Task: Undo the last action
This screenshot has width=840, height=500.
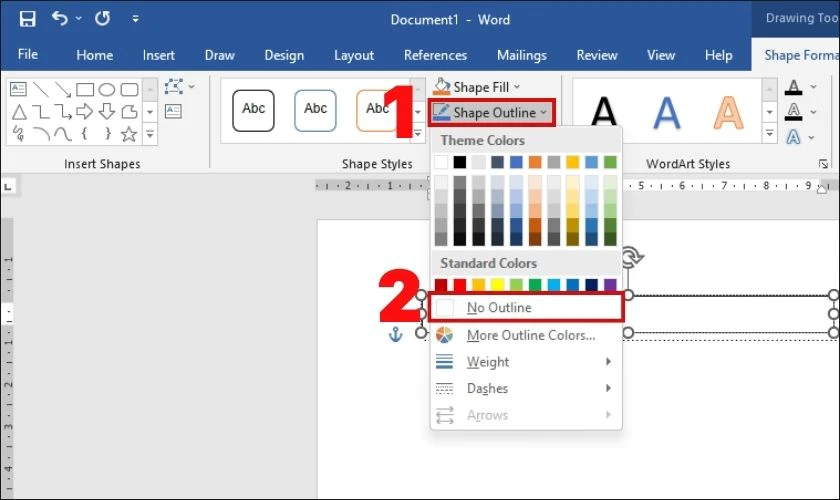Action: (60, 19)
